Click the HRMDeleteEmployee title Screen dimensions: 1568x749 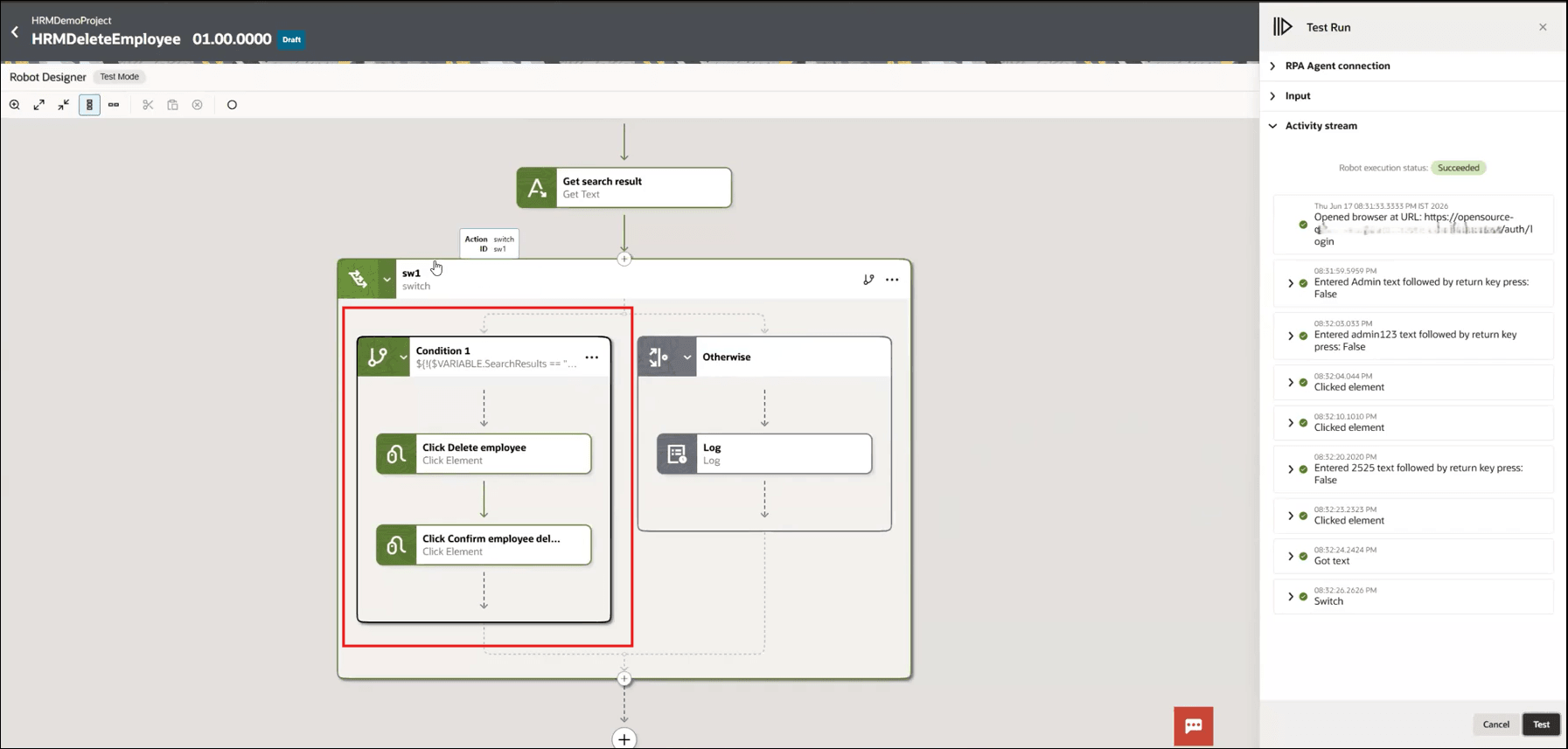[106, 39]
